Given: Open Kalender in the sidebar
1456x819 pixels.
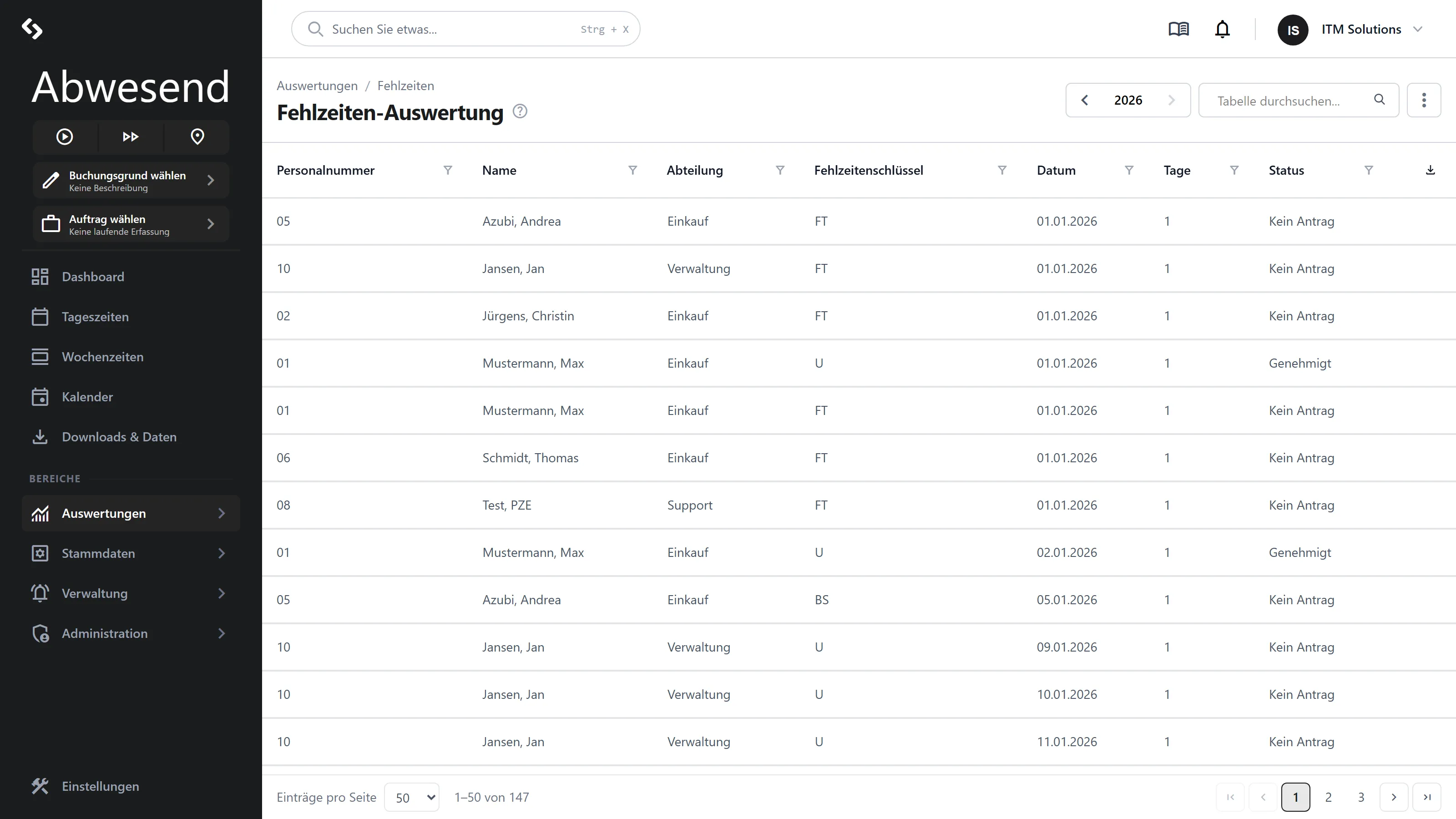Looking at the screenshot, I should click(x=131, y=397).
